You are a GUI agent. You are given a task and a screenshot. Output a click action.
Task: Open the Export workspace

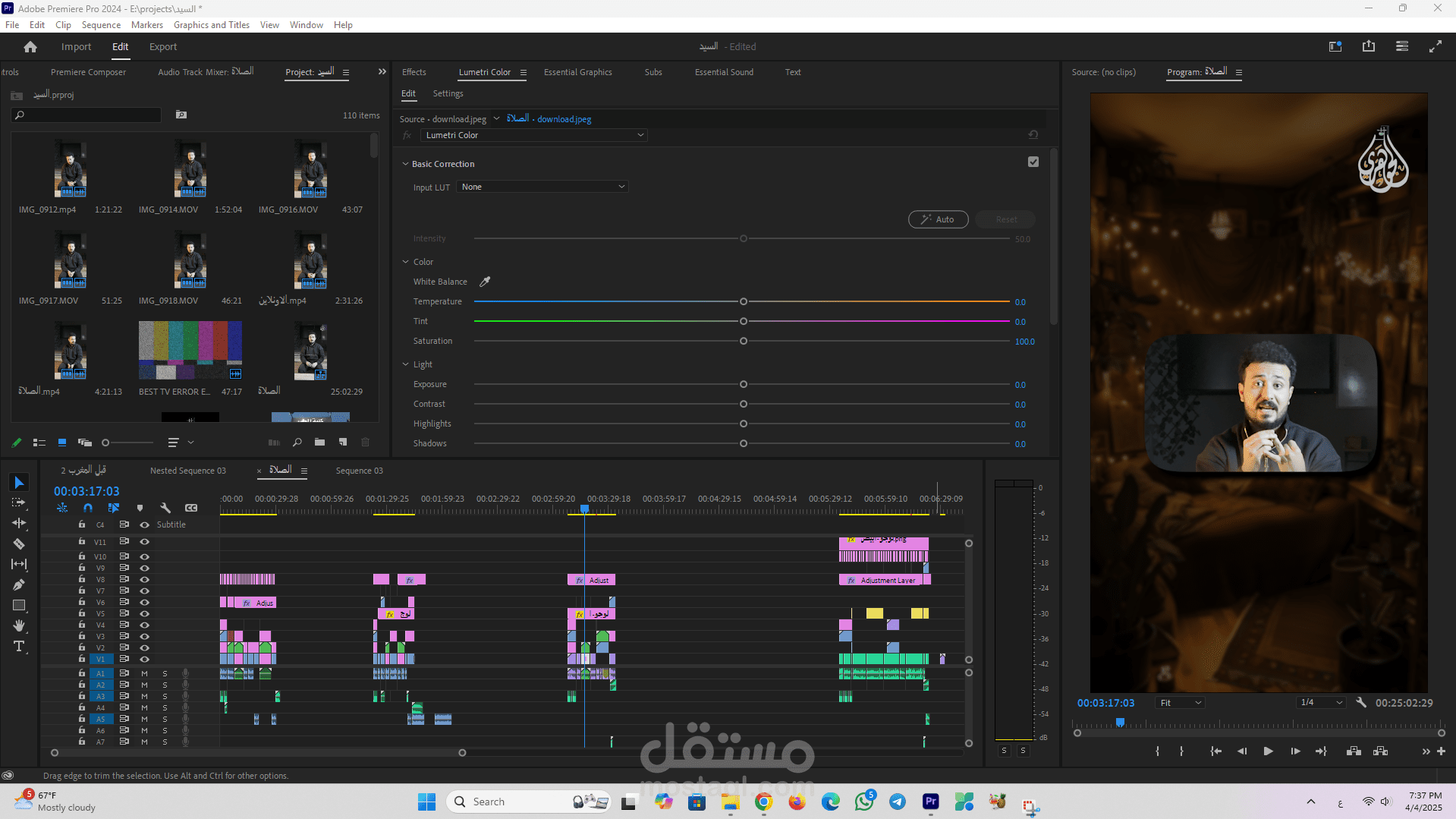point(163,47)
